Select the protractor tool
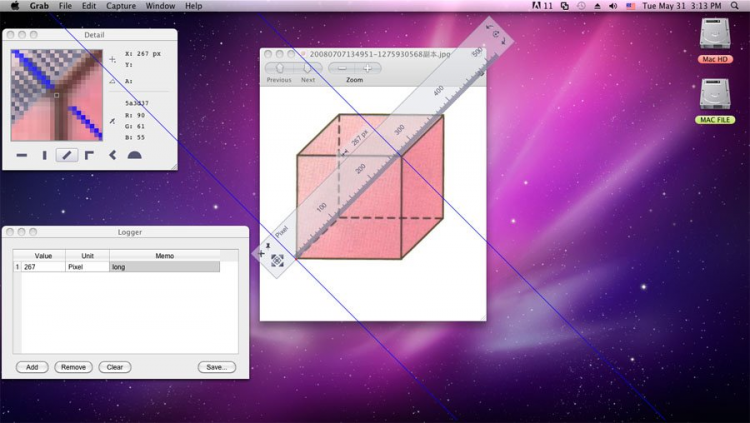Screen dimensions: 750x423 pyautogui.click(x=134, y=155)
